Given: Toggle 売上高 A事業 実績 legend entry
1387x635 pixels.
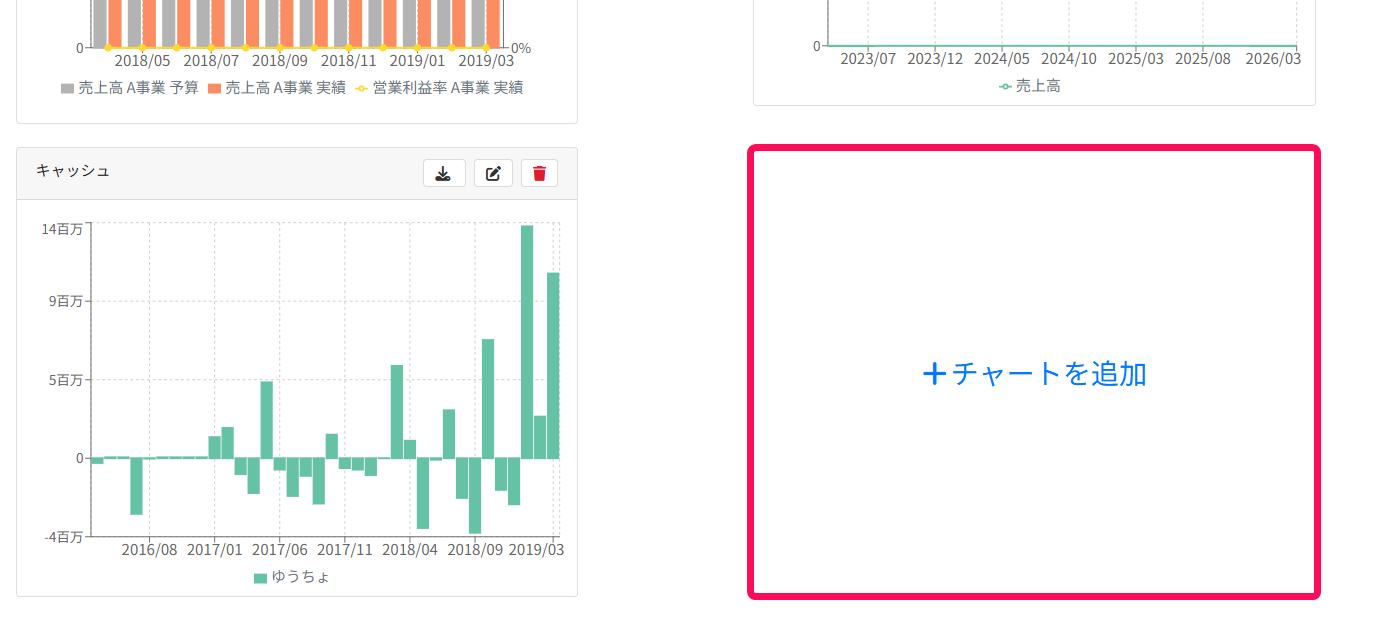Looking at the screenshot, I should point(277,88).
